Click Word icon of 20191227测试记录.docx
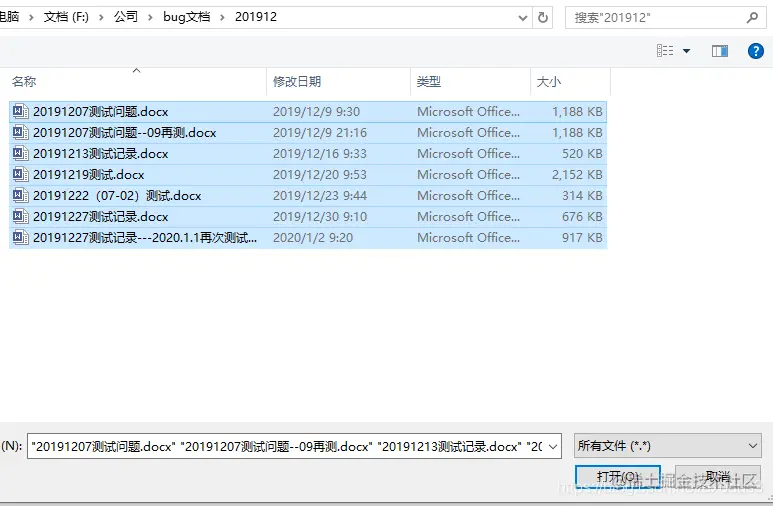 coord(20,217)
